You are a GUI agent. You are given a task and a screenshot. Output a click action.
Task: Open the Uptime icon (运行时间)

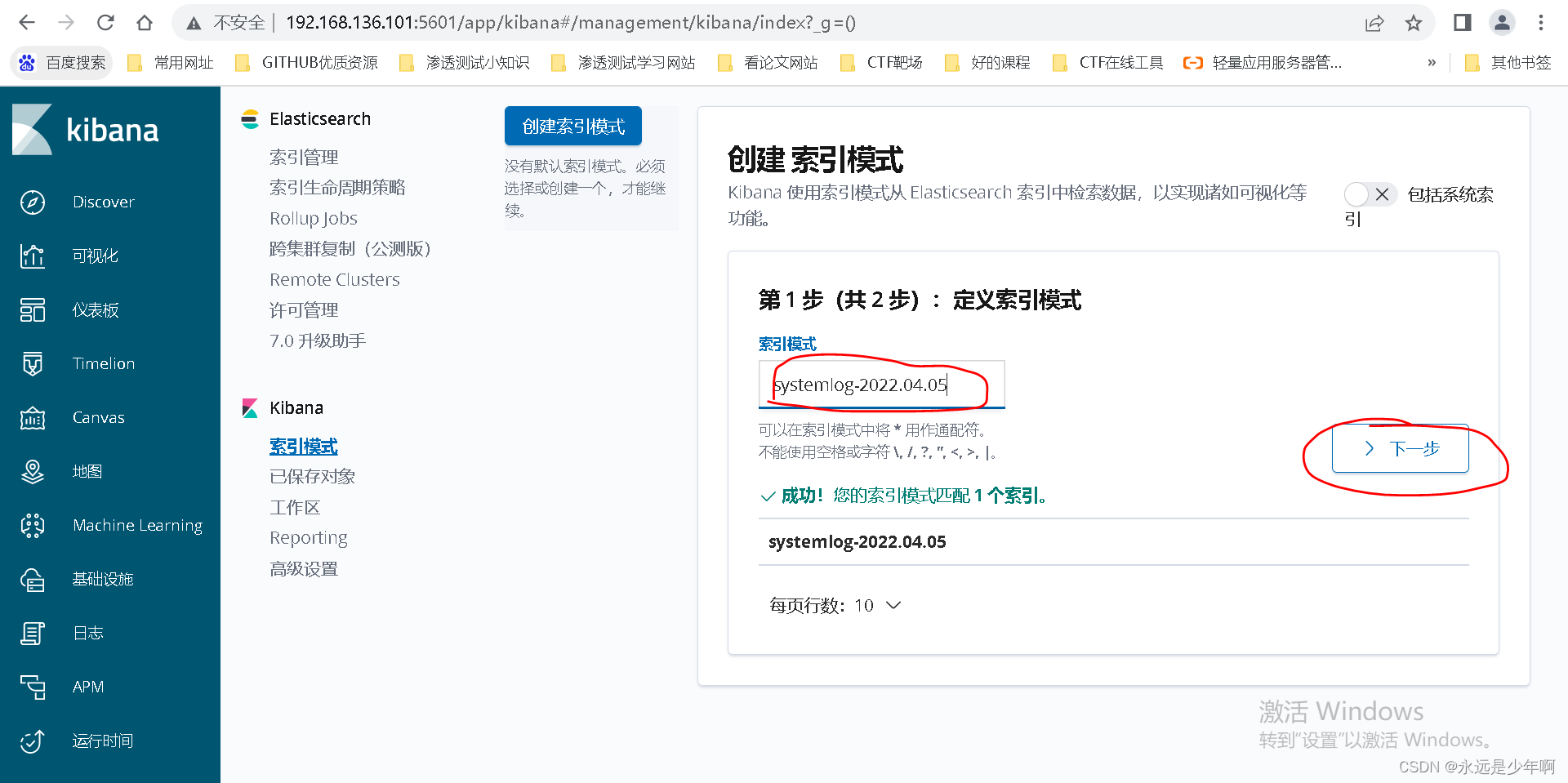[x=33, y=741]
